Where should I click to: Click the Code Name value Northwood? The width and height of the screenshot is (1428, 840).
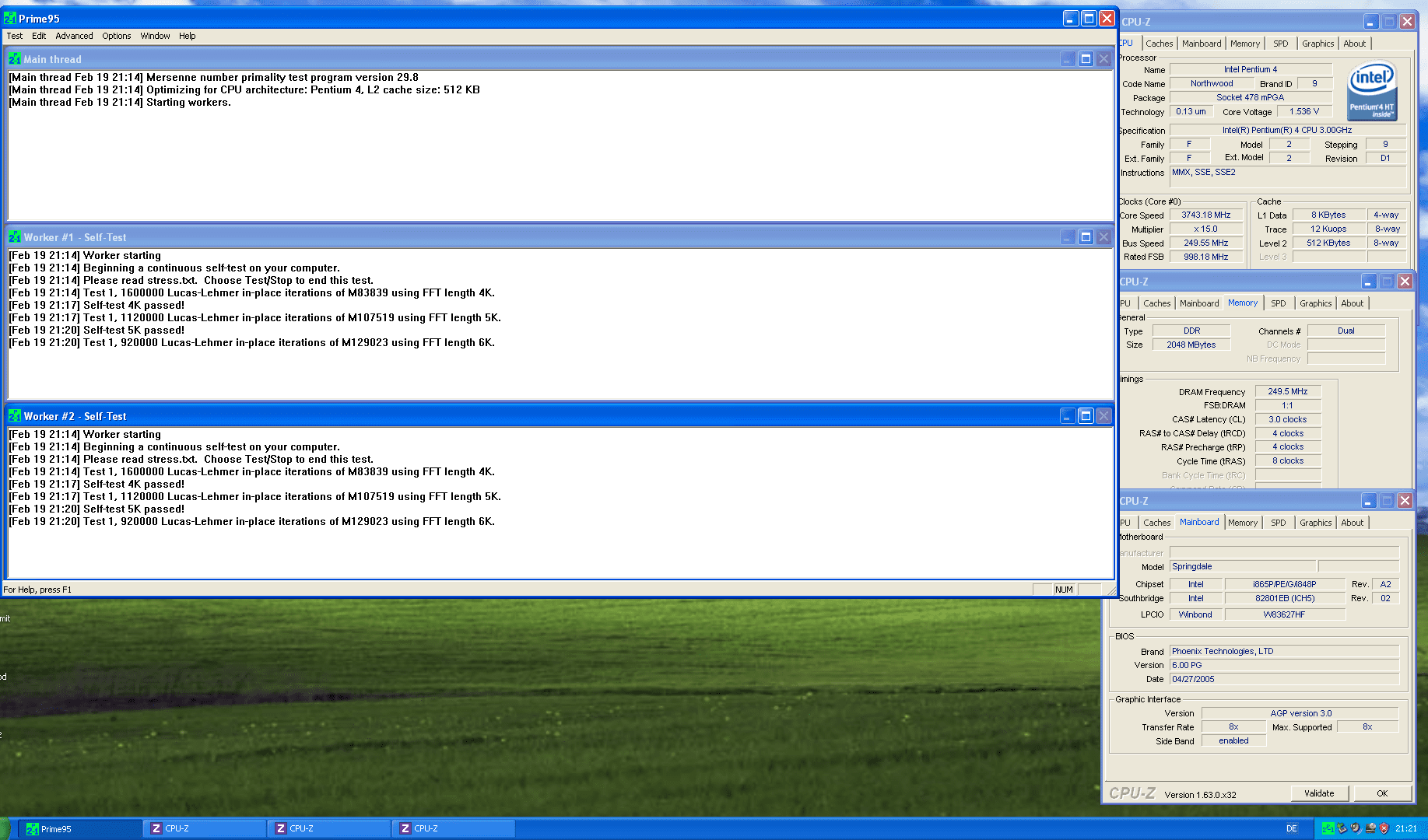click(1212, 84)
